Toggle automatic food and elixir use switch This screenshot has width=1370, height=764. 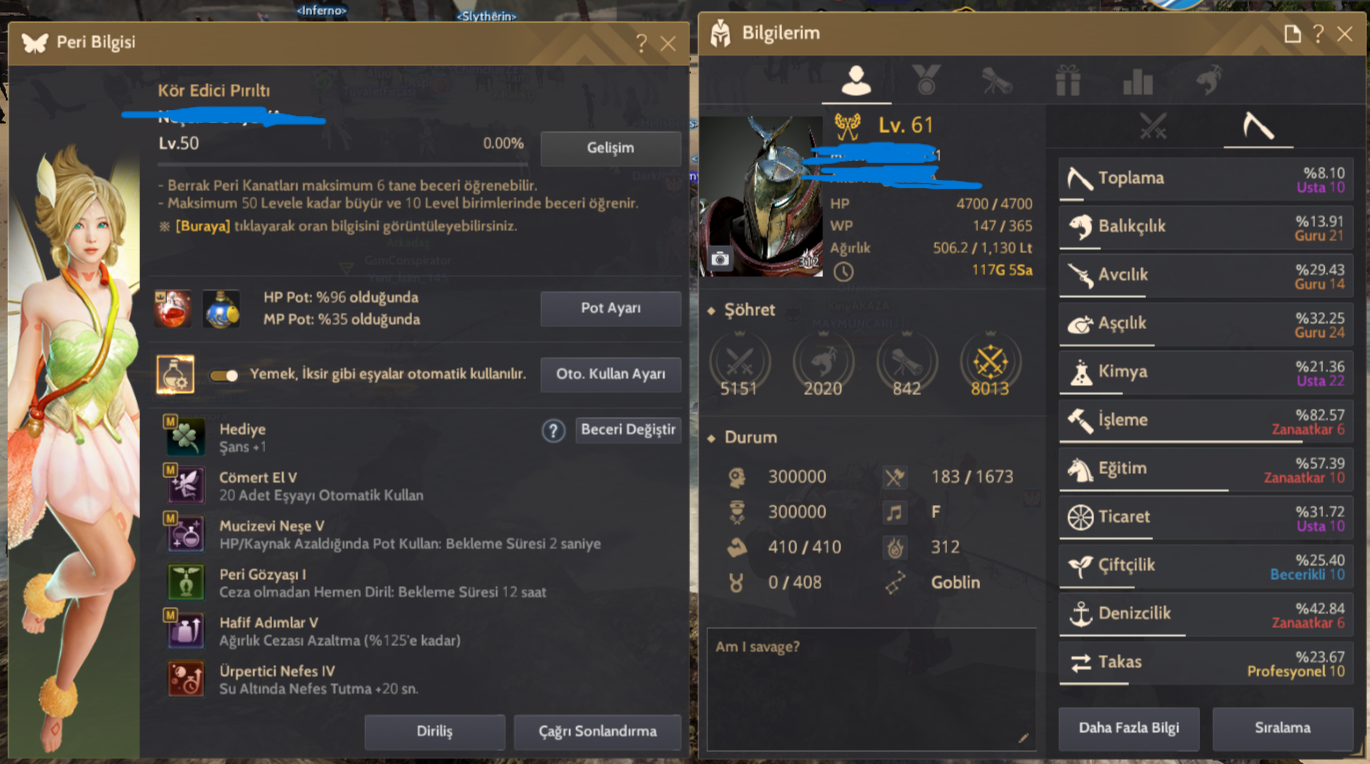pyautogui.click(x=224, y=375)
